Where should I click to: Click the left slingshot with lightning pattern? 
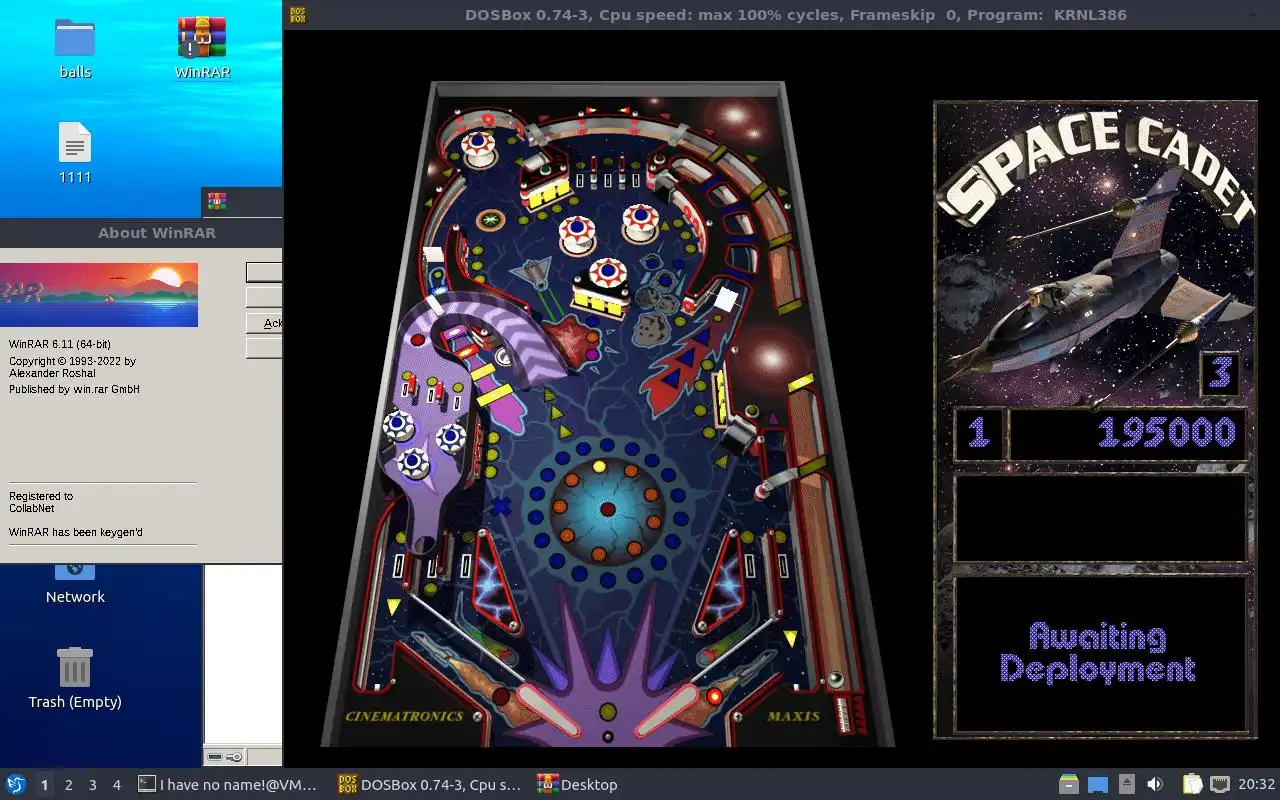(x=495, y=582)
